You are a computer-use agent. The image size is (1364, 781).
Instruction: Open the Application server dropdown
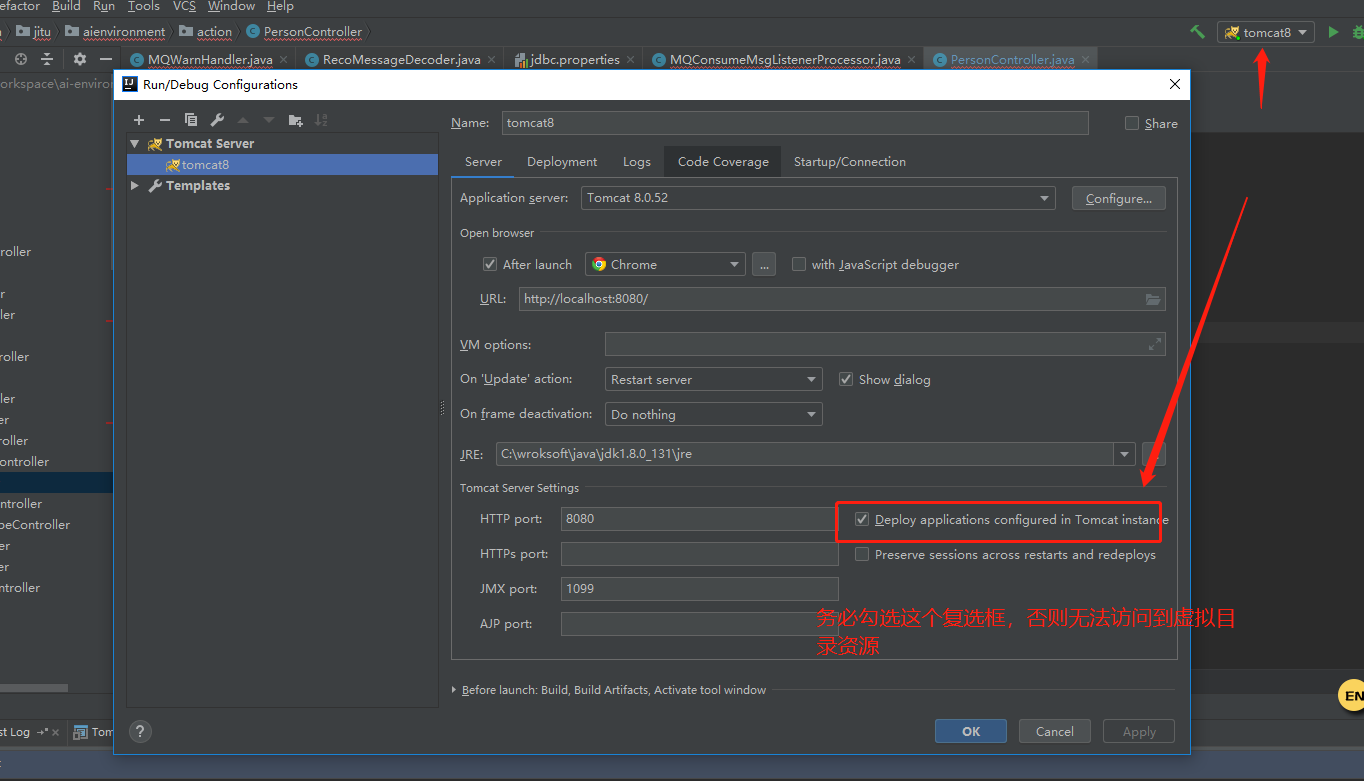click(818, 198)
